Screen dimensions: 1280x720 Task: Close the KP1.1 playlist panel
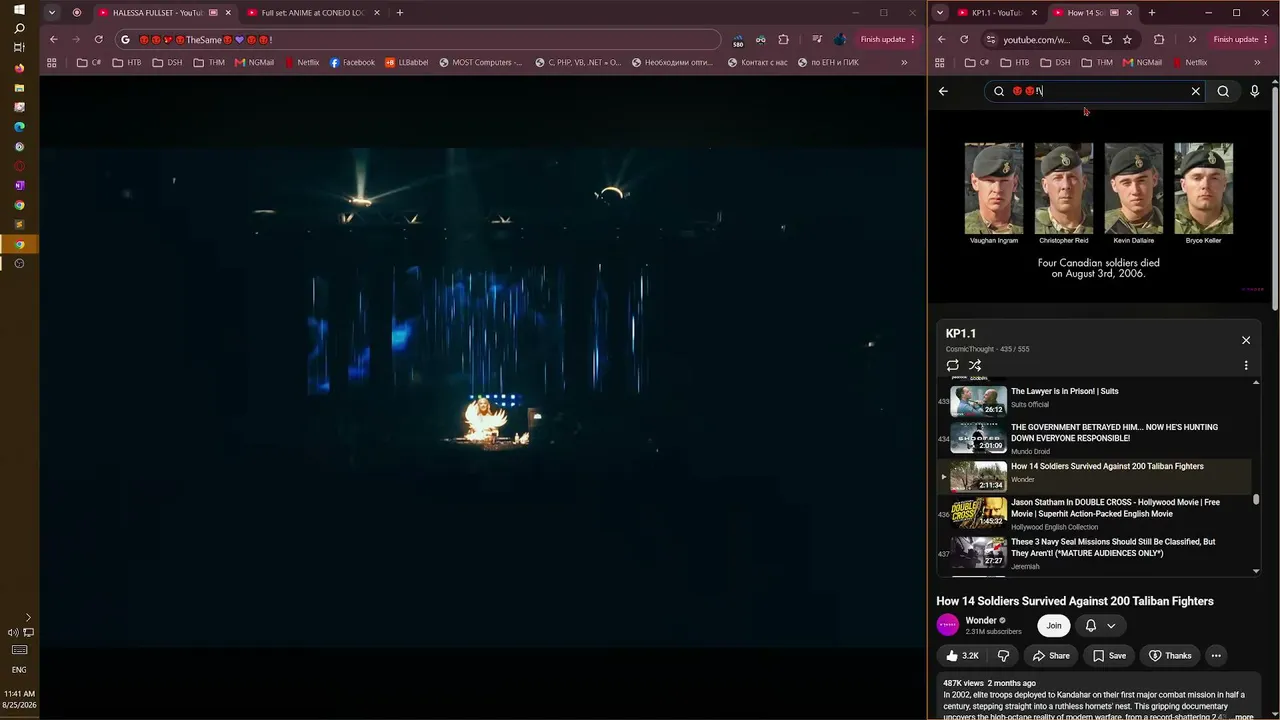click(1246, 340)
